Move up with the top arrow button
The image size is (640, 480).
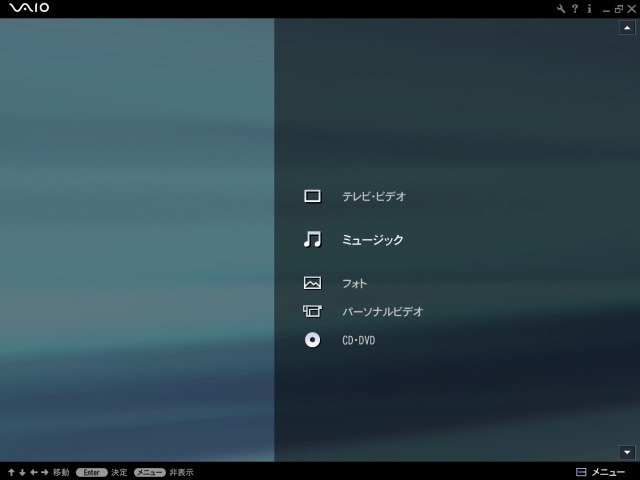[x=627, y=28]
